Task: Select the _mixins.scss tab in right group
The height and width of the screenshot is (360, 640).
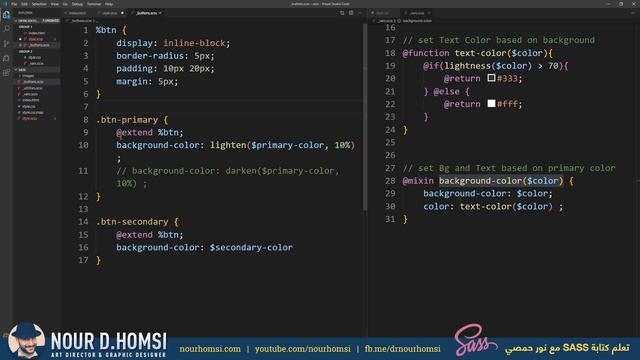Action: click(418, 13)
